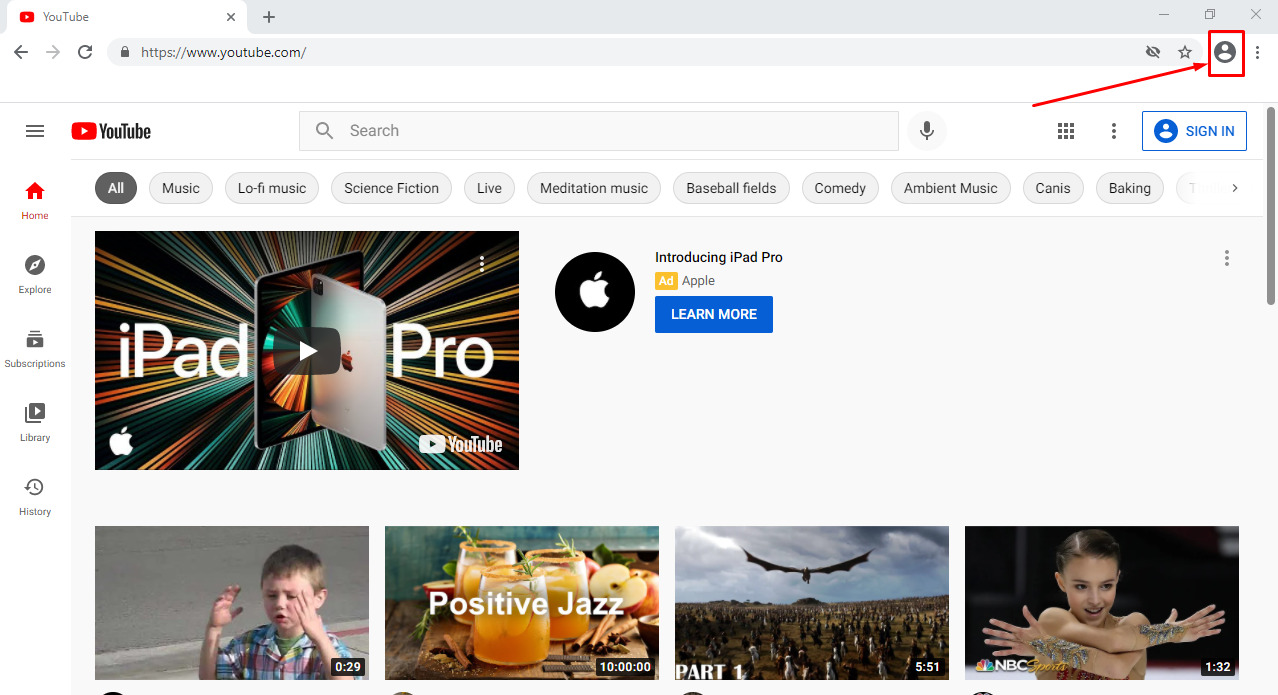Screen dimensions: 1278x695
Task: Open the iPad Pro ad options menu
Action: click(1227, 258)
